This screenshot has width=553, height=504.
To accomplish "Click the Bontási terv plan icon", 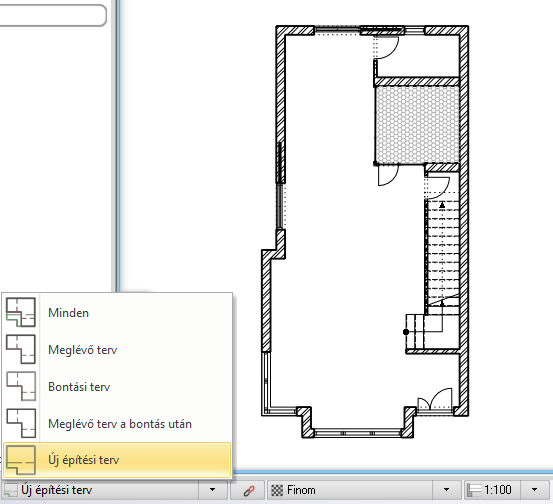I will (x=21, y=386).
